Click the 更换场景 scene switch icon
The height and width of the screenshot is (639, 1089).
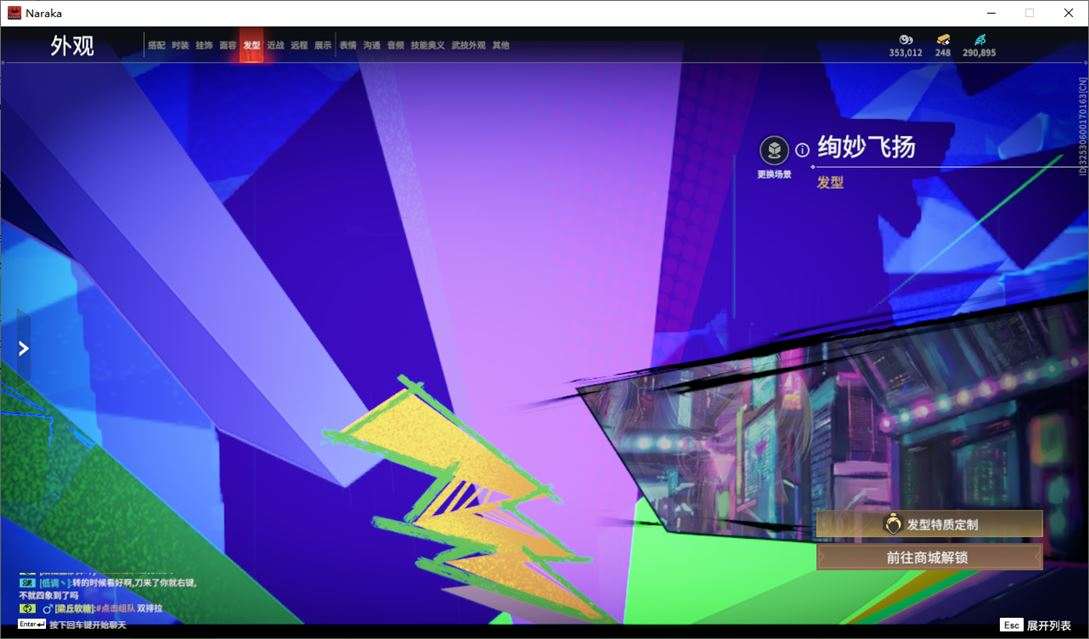(x=774, y=150)
